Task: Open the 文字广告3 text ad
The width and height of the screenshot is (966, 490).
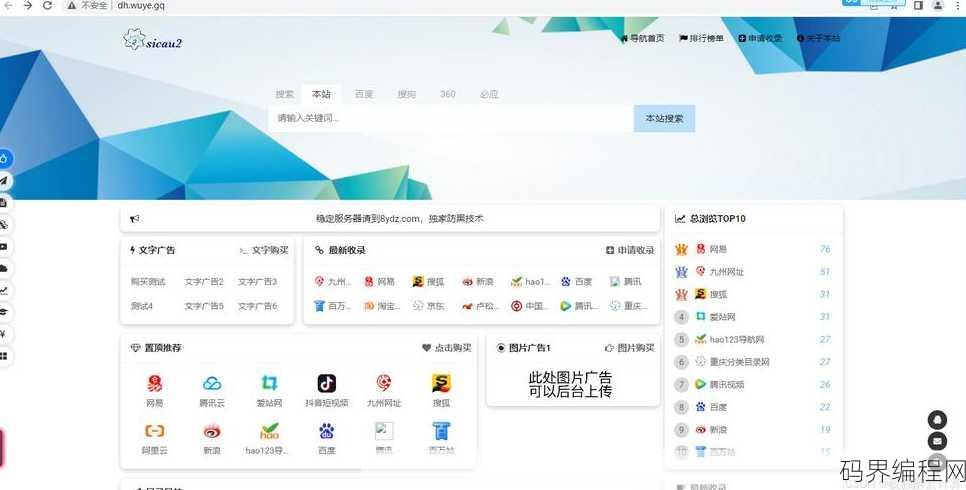Action: (258, 282)
